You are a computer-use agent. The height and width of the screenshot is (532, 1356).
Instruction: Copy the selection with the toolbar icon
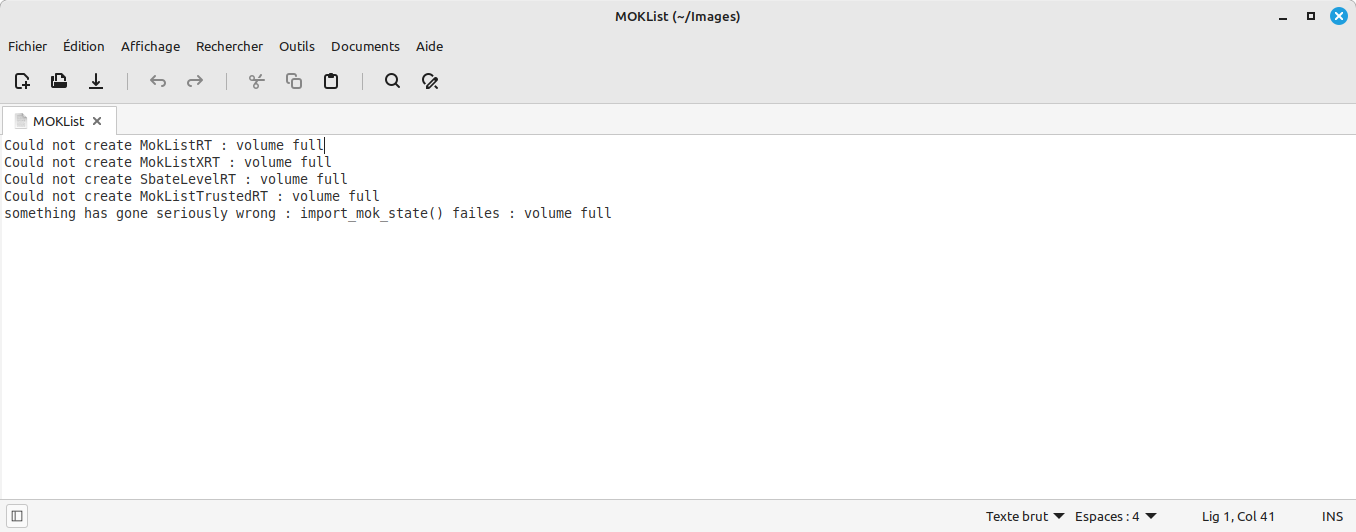coord(294,81)
